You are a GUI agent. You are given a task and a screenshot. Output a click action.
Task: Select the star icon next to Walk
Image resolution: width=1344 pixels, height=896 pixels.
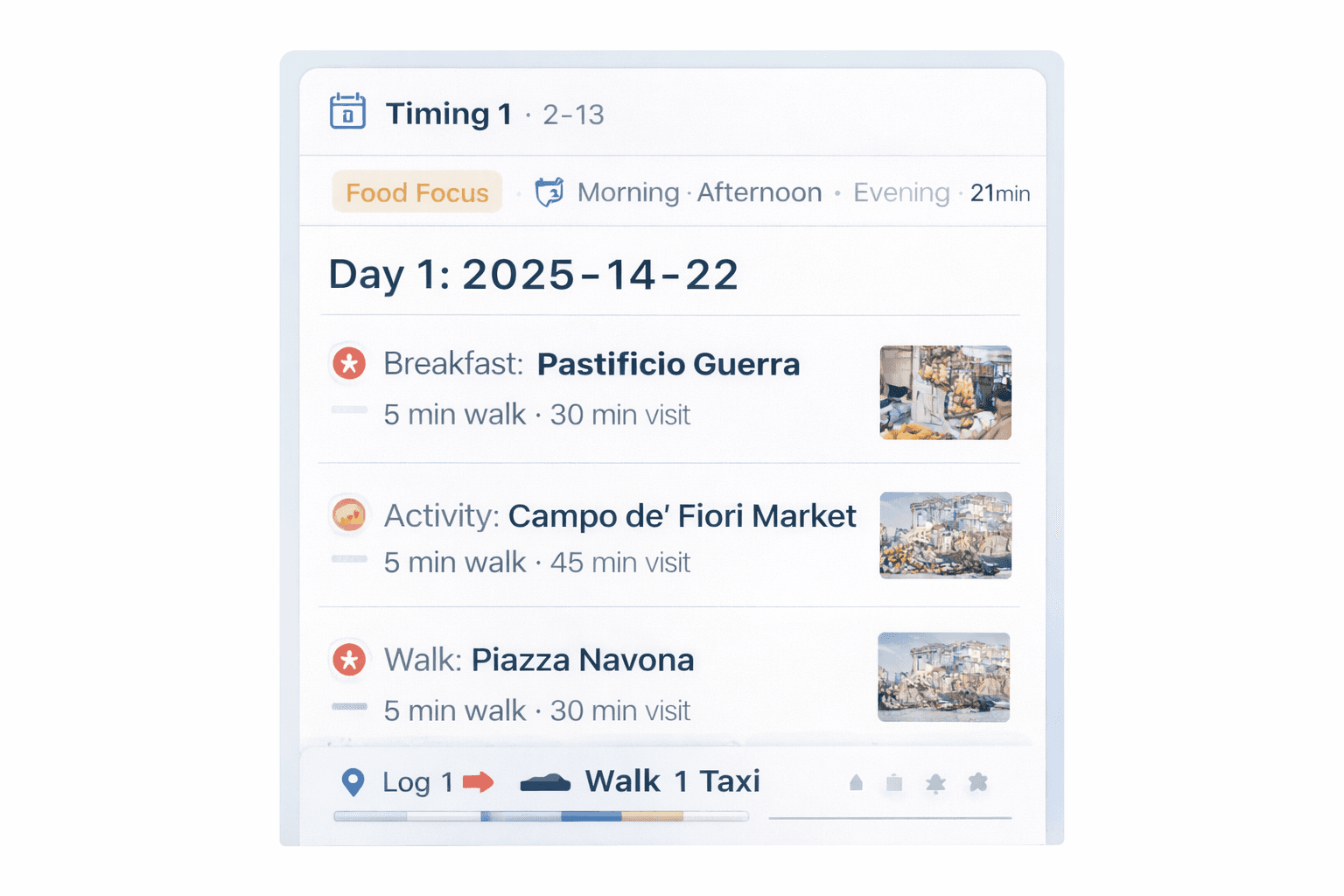(x=348, y=659)
